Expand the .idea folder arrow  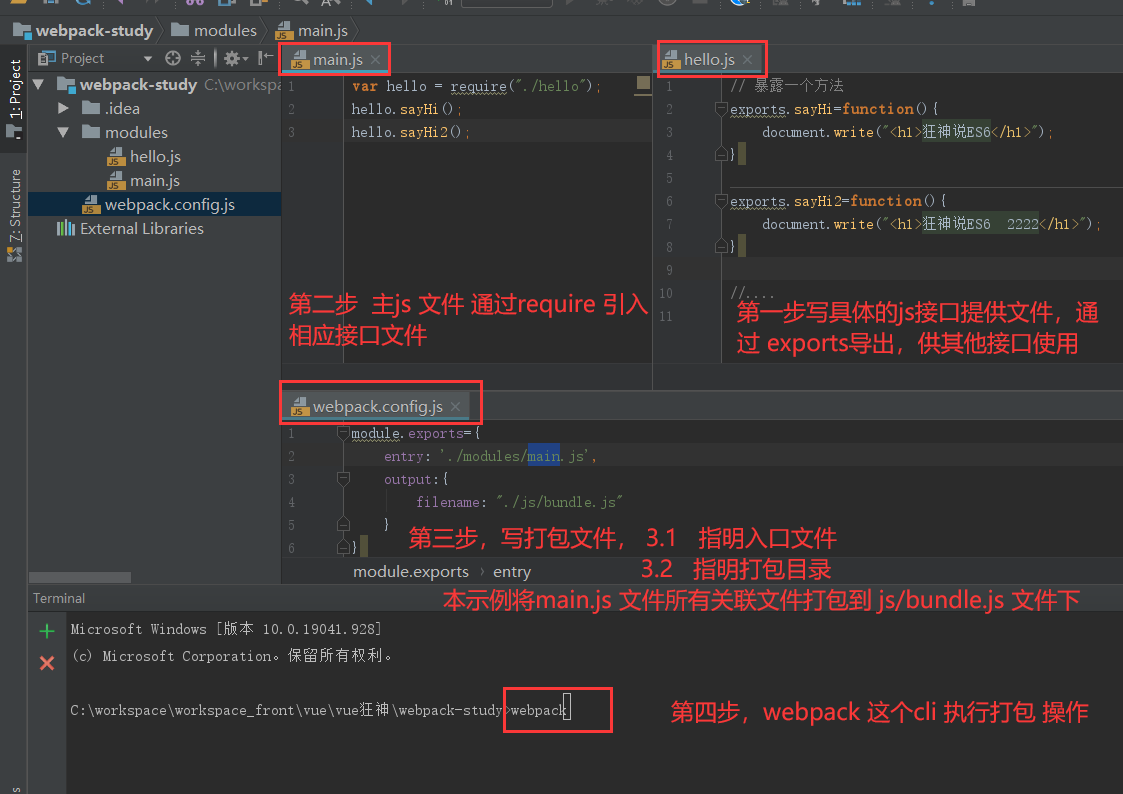(x=63, y=108)
